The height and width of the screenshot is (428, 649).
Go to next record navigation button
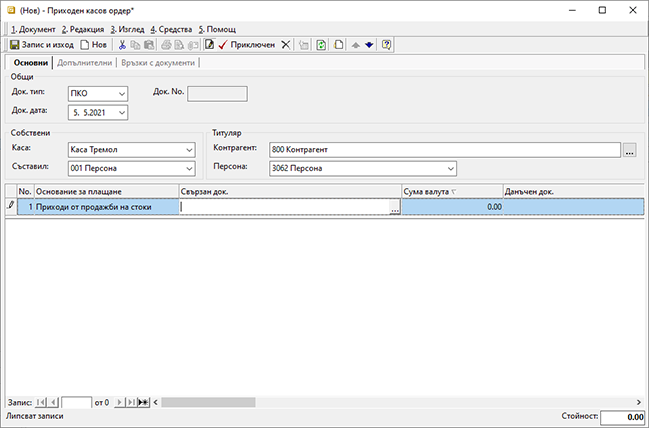[119, 402]
